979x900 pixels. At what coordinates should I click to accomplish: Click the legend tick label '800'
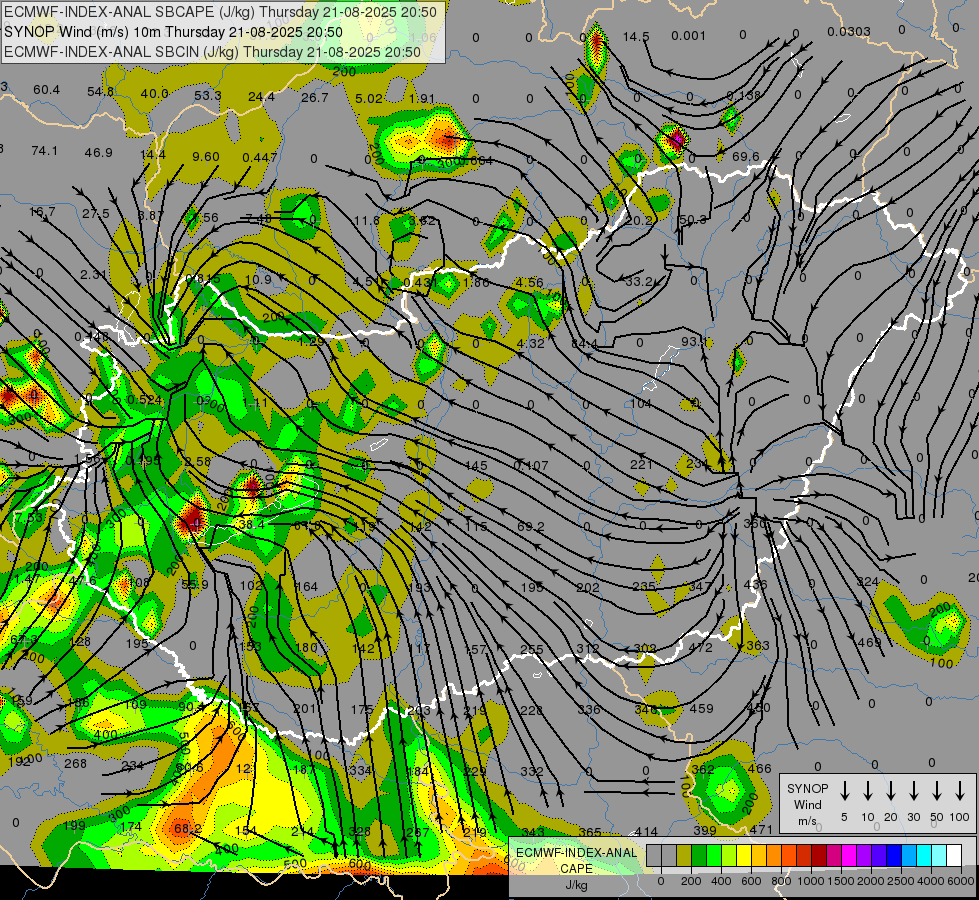point(781,881)
